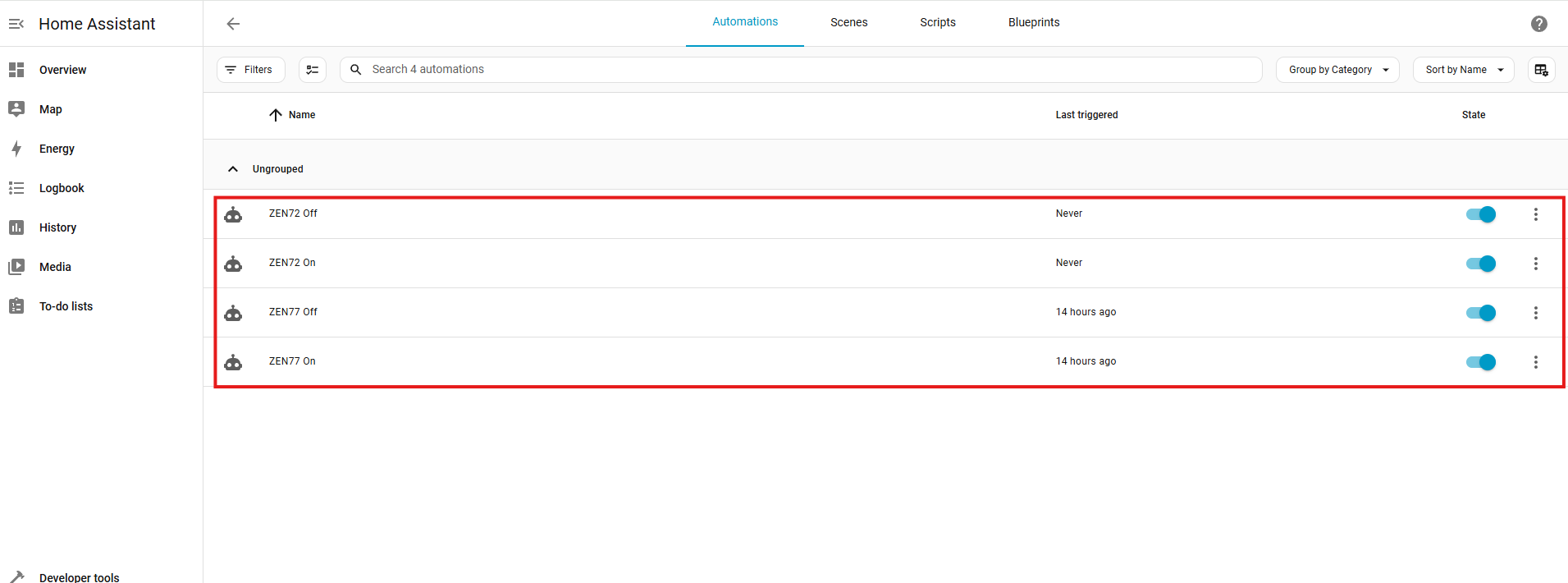Open overflow menu for ZEN77 Off
The image size is (1568, 583).
coord(1536,313)
